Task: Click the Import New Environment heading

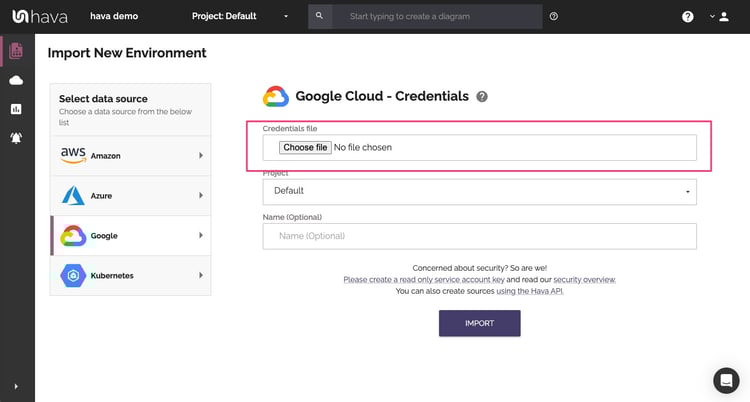Action: pyautogui.click(x=127, y=53)
